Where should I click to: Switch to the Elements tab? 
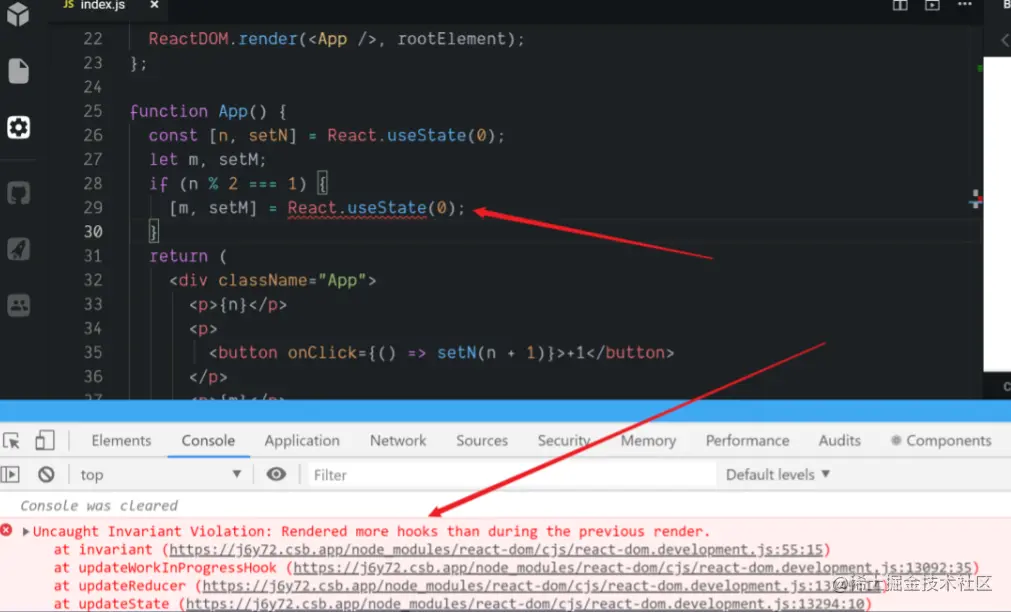pyautogui.click(x=121, y=440)
